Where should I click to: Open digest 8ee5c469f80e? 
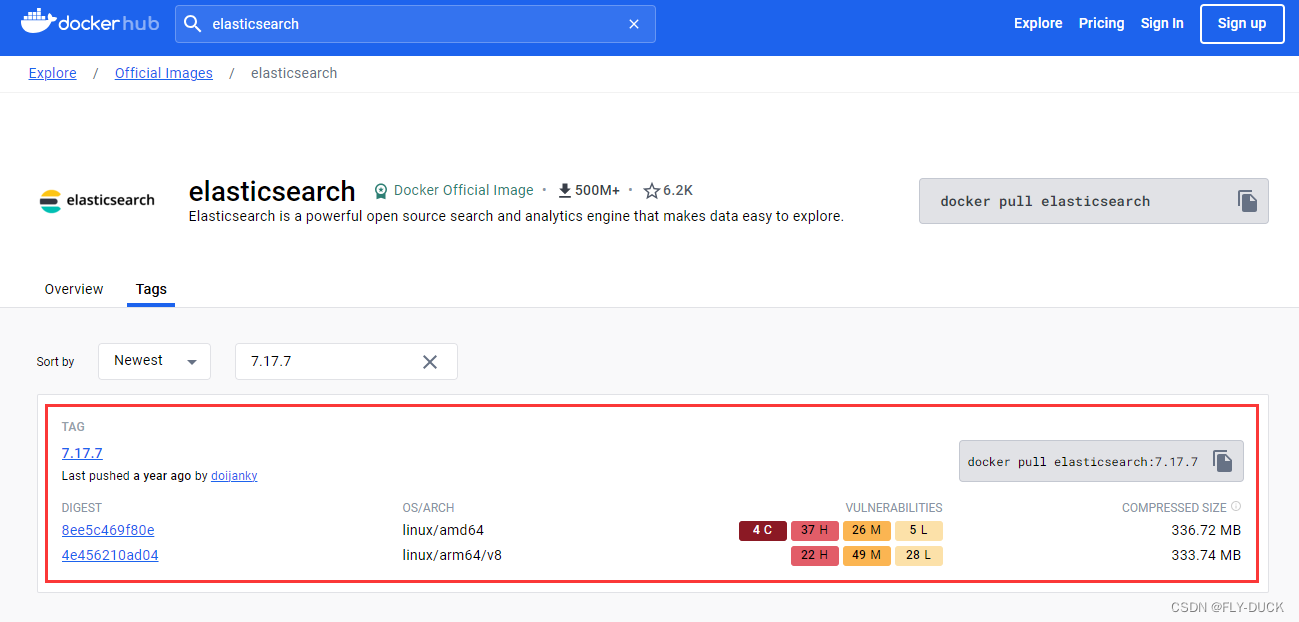click(x=108, y=530)
